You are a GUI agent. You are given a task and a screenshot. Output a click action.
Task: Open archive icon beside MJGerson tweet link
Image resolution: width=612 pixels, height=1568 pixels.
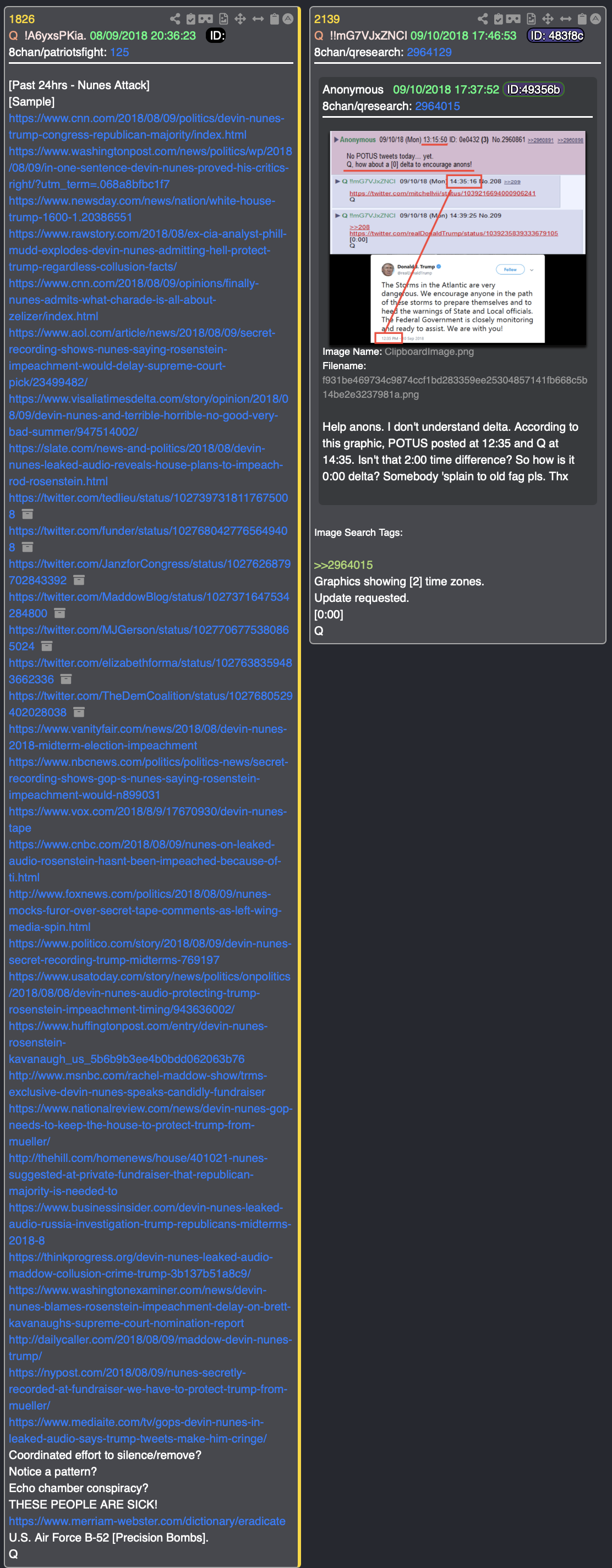(47, 646)
